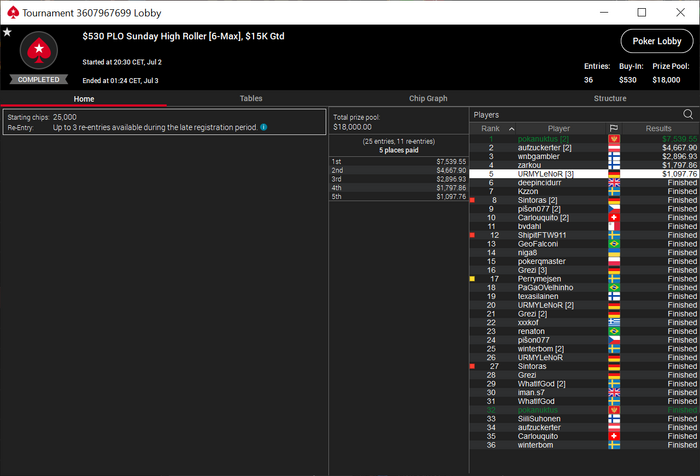700x476 pixels.
Task: Click the flag next to pokanuktus [2]
Action: tap(614, 139)
